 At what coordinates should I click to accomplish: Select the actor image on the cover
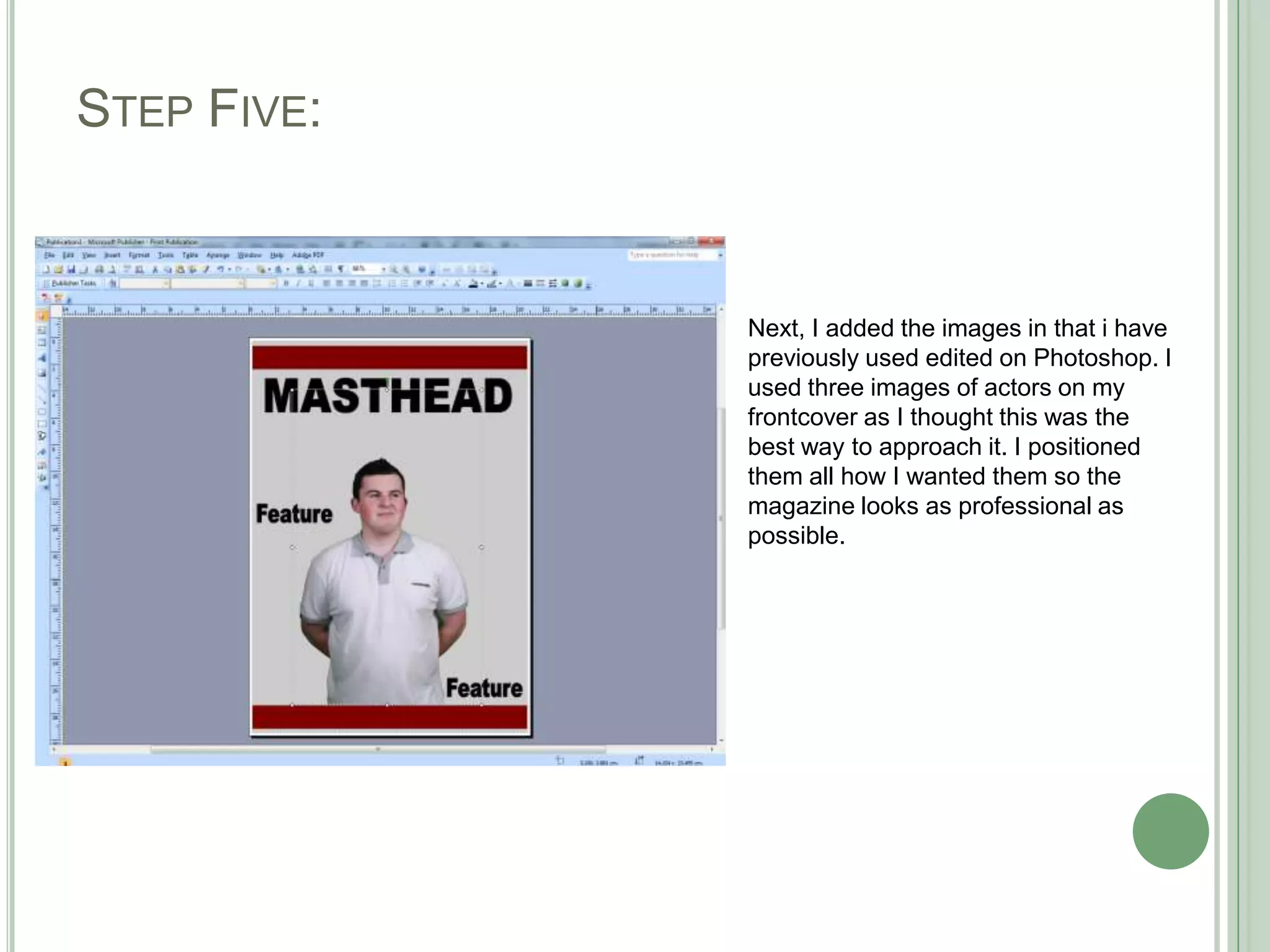click(x=383, y=583)
